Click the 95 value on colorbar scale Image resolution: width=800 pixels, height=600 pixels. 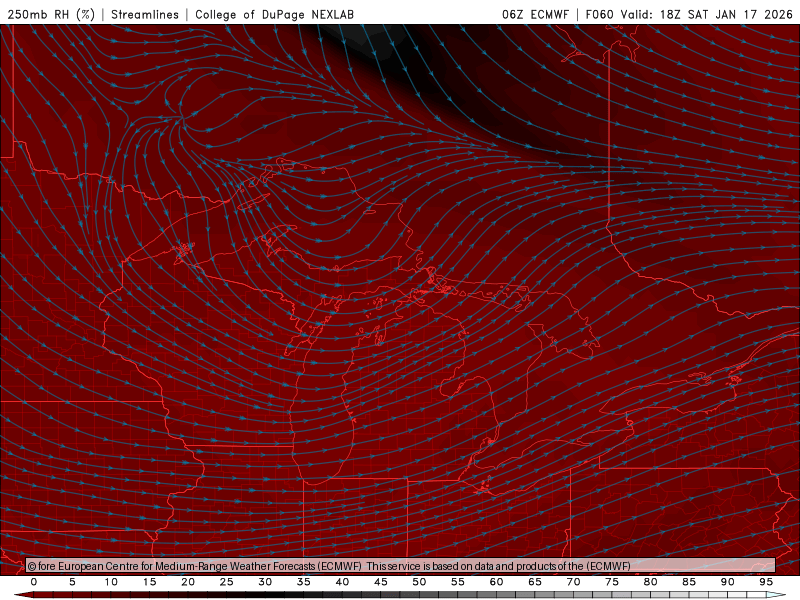[766, 582]
